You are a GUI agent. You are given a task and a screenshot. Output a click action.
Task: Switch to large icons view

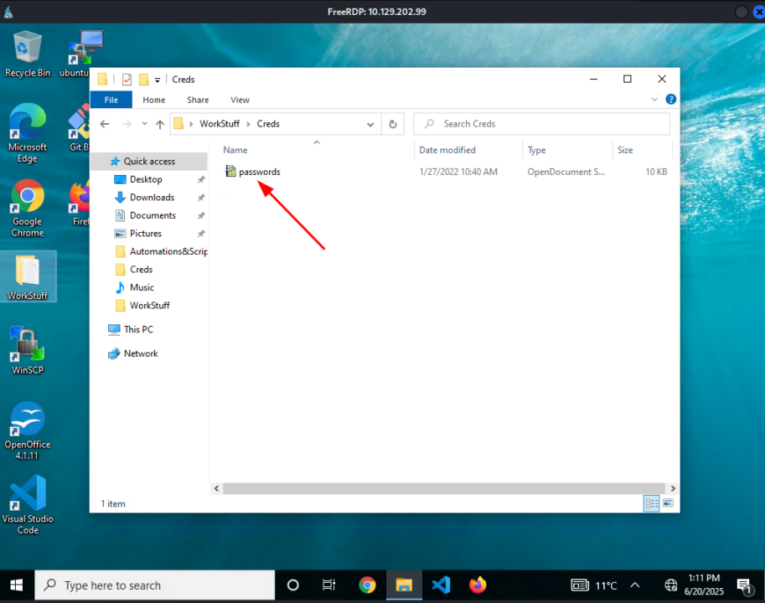(x=667, y=503)
